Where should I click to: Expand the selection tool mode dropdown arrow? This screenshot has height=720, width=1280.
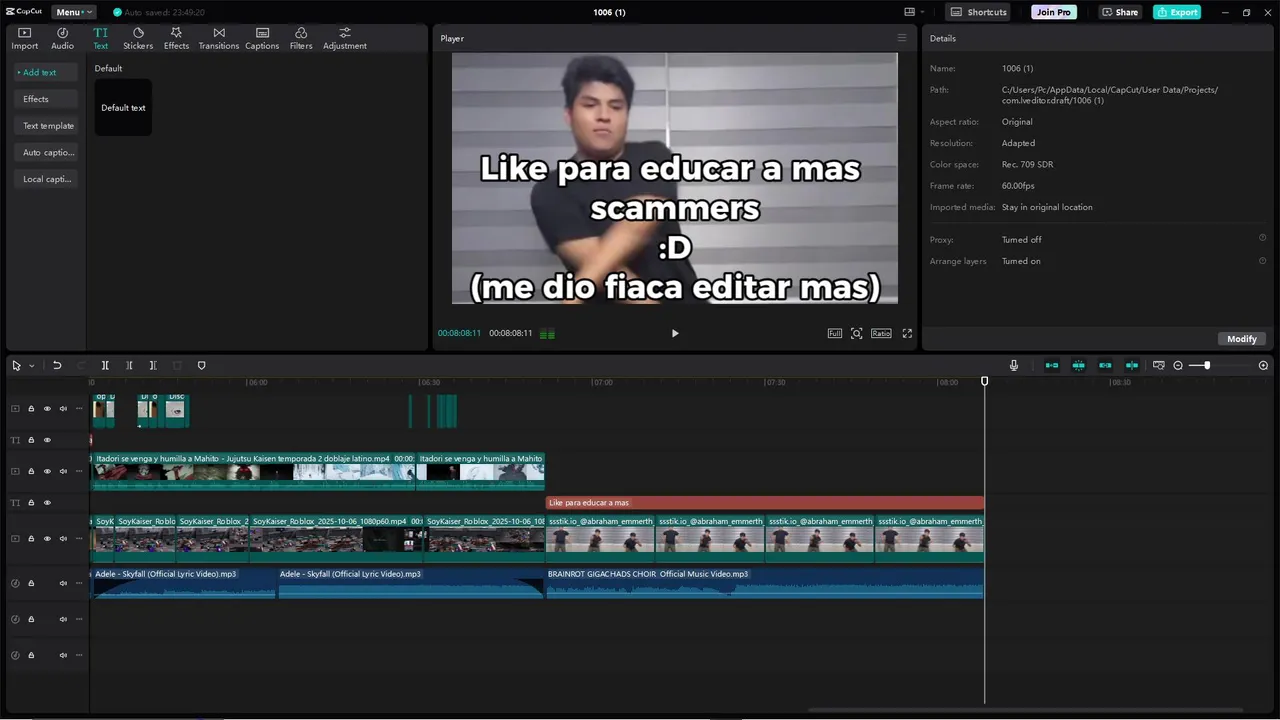click(32, 366)
